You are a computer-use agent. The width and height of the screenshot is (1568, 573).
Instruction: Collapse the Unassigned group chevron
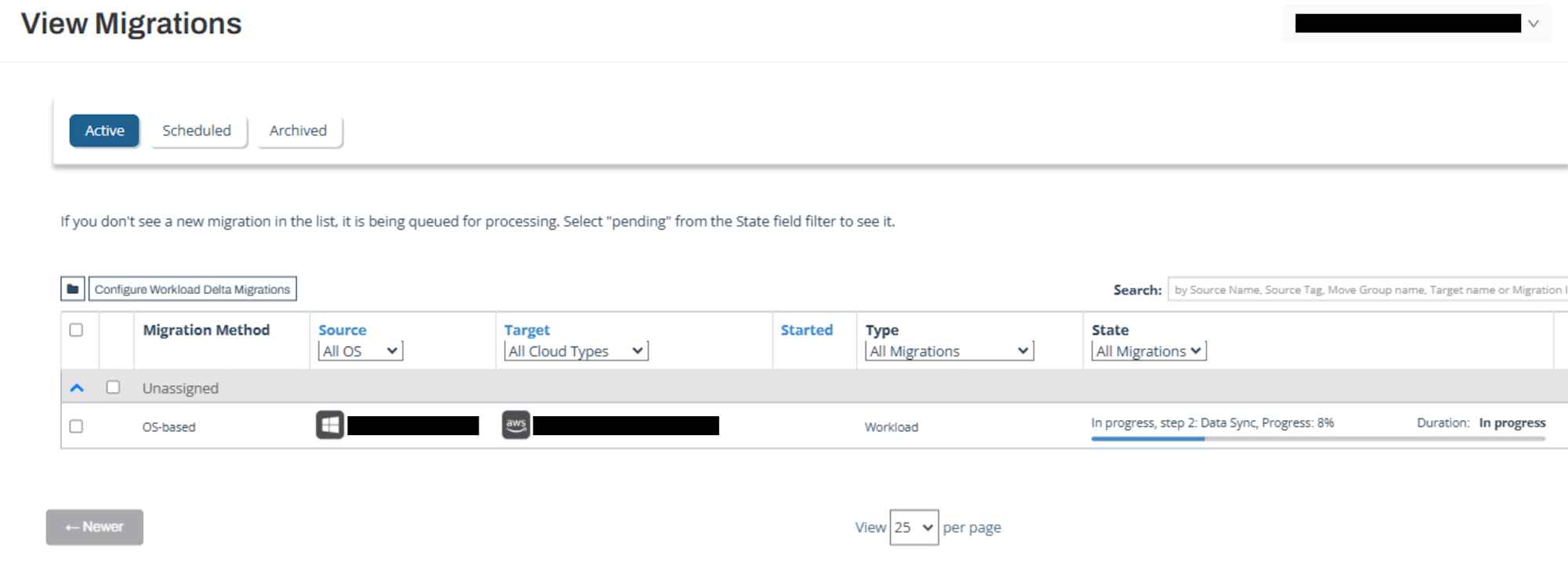click(77, 388)
